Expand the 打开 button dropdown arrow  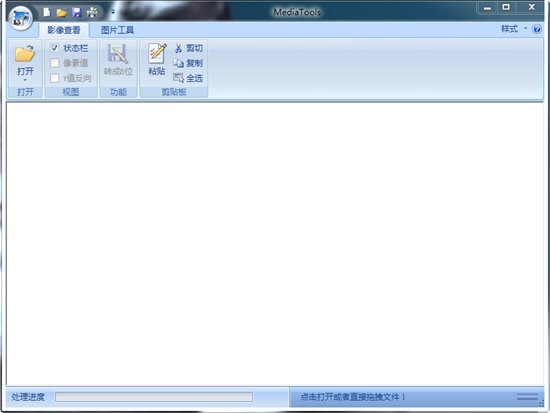[x=25, y=80]
